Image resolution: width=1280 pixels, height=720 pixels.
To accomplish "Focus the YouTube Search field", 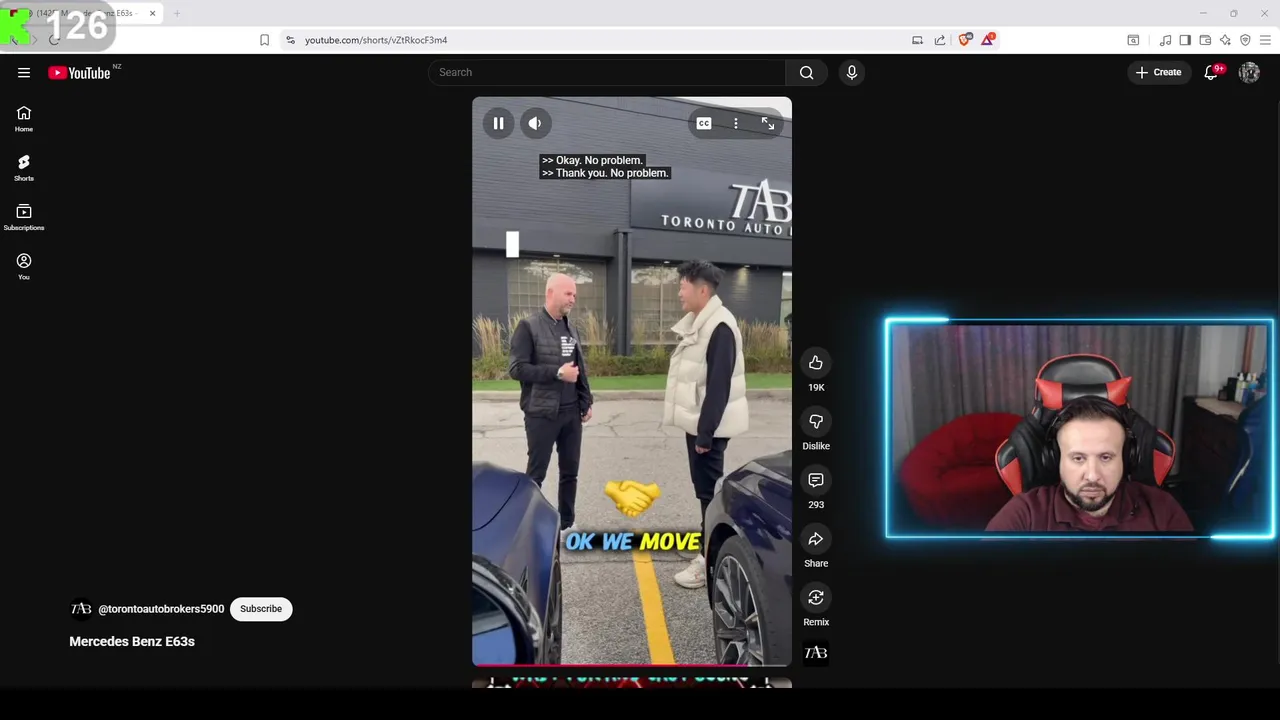I will tap(607, 72).
